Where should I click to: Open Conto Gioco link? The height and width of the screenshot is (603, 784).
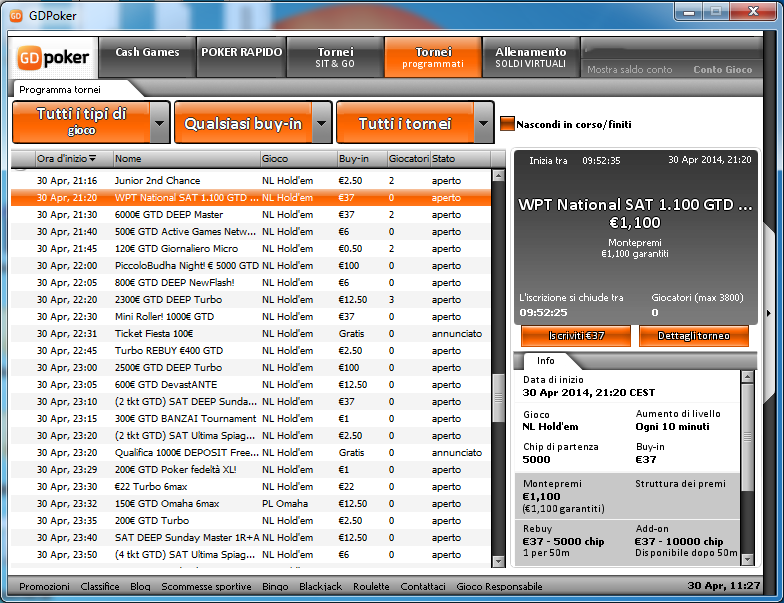coord(722,70)
